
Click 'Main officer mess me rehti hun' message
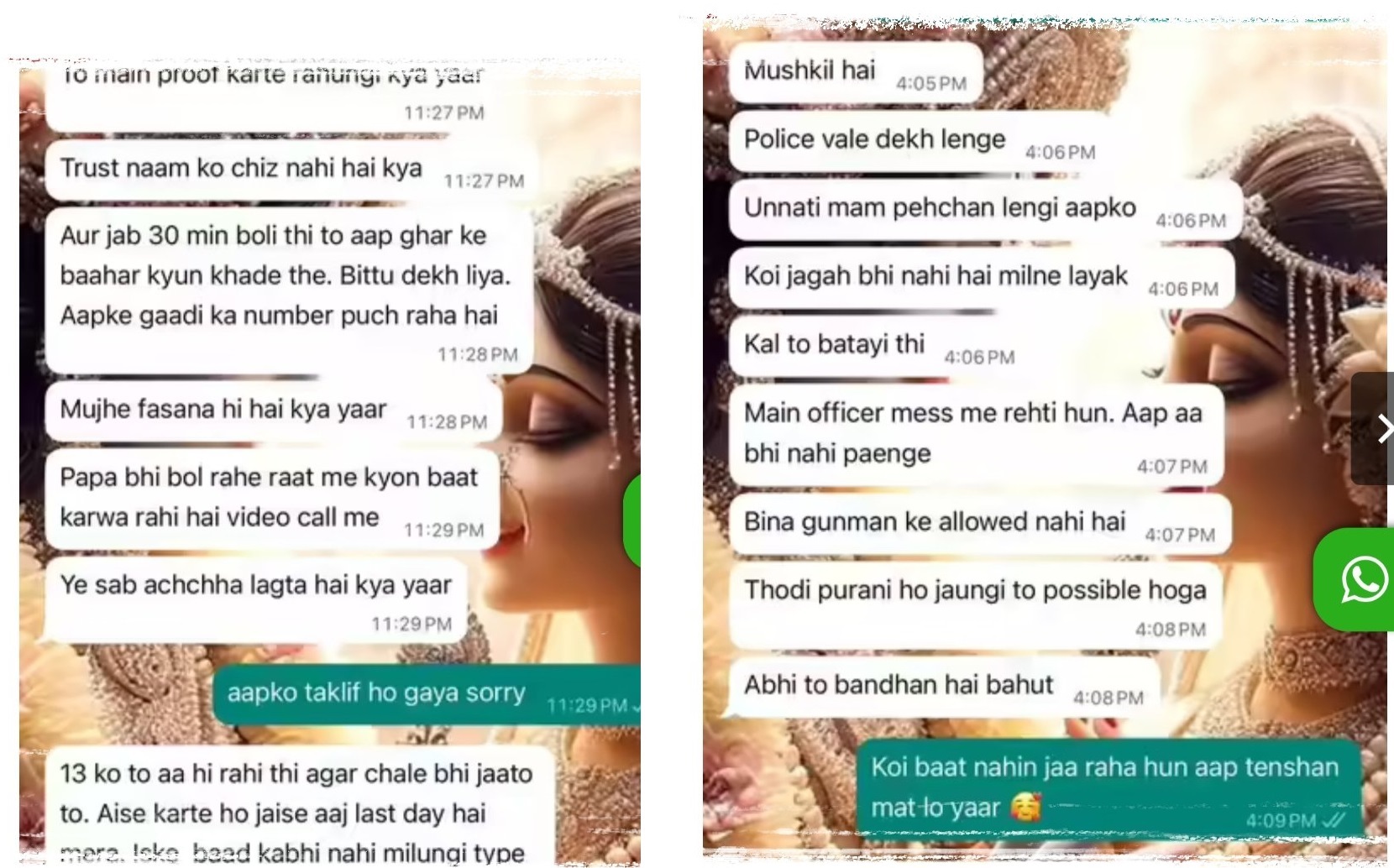tap(976, 435)
